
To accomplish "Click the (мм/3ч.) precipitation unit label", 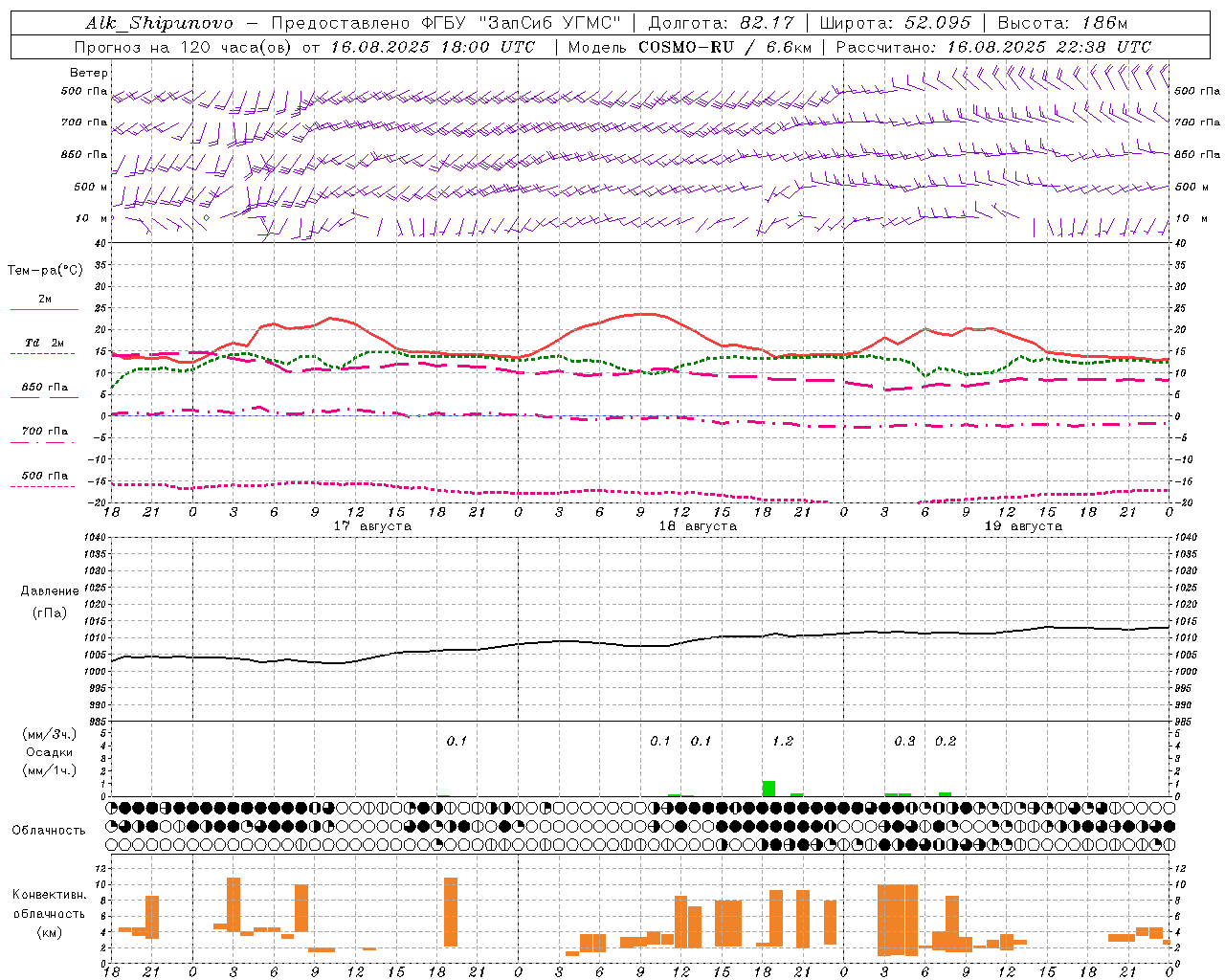I will [50, 735].
